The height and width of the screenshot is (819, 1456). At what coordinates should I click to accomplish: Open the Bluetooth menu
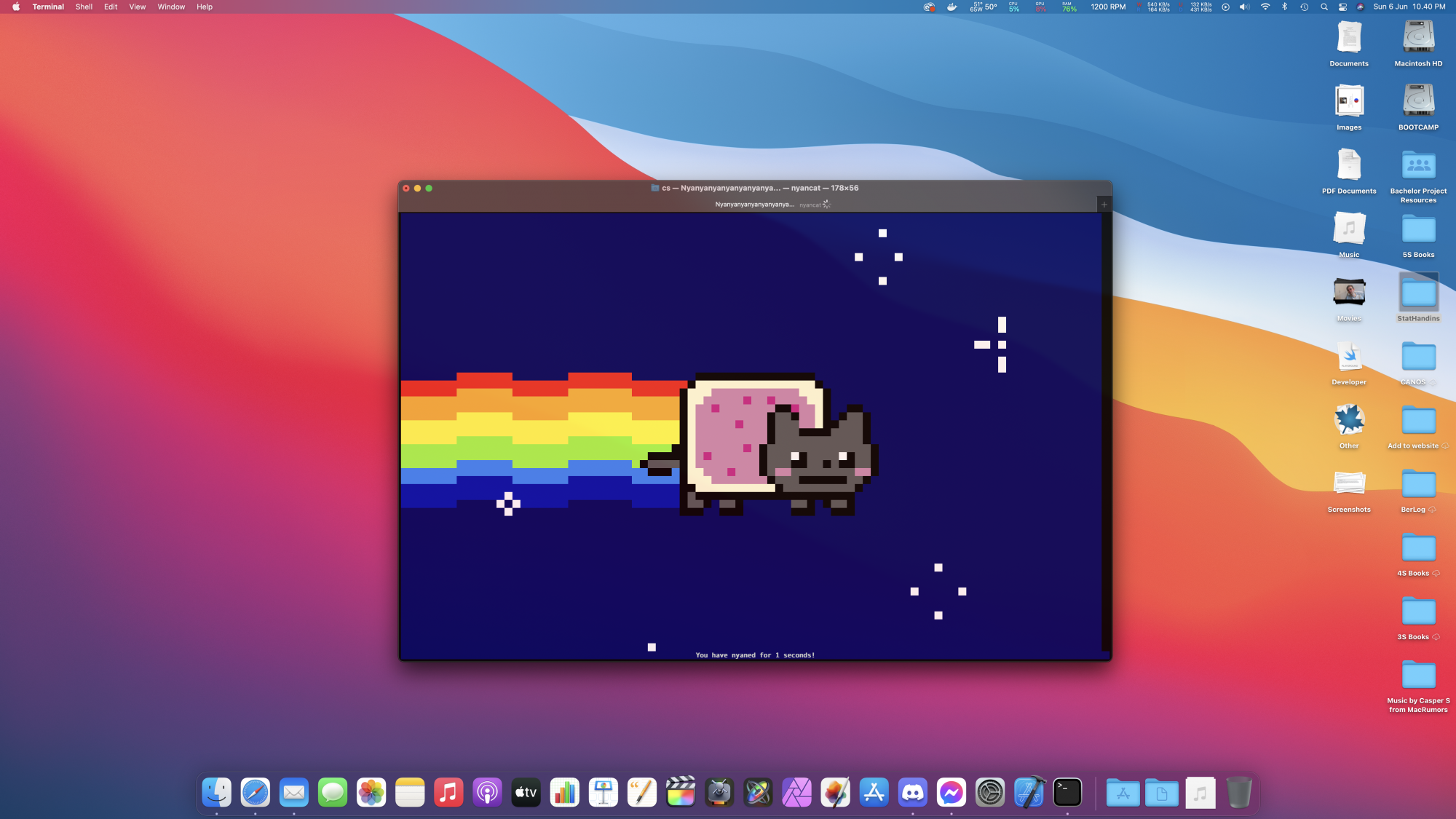1284,7
